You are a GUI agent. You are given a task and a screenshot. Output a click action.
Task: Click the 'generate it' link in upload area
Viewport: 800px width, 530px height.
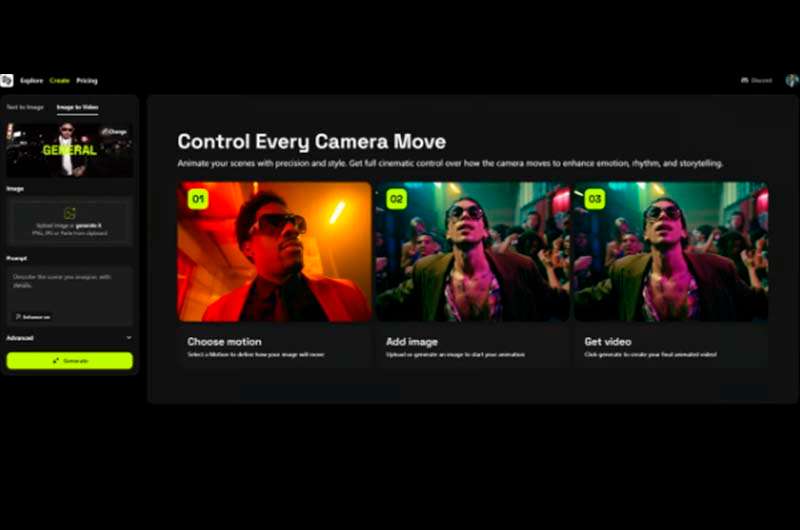[88, 225]
